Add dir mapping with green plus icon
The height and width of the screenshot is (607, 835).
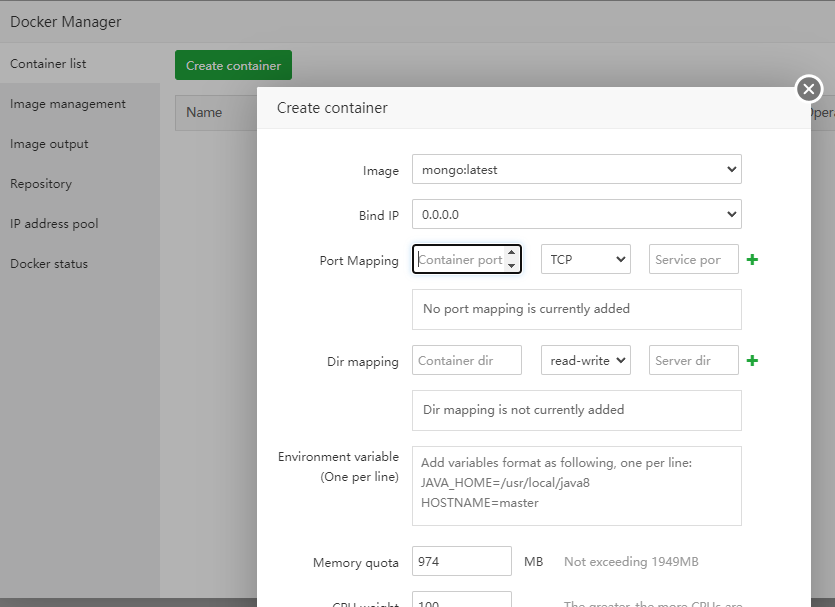pyautogui.click(x=752, y=361)
